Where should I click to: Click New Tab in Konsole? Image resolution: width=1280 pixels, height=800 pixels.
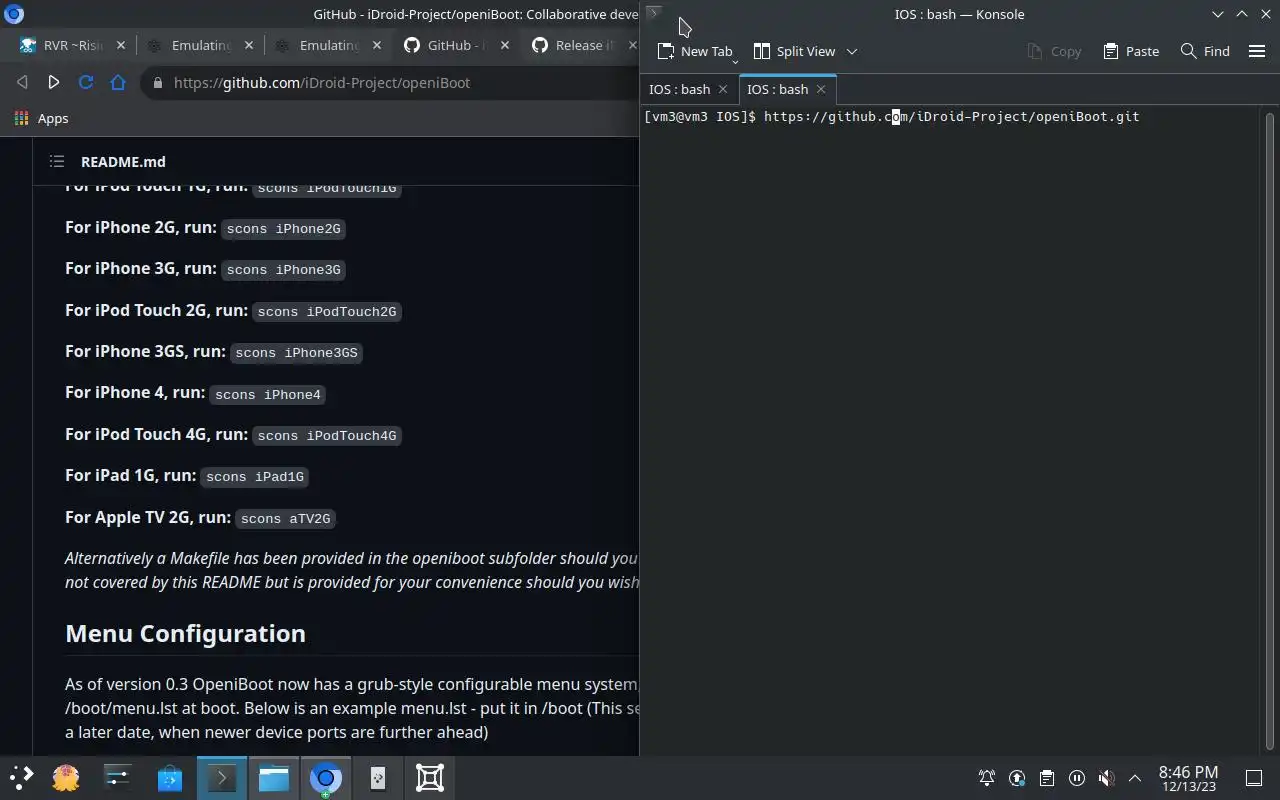[x=694, y=51]
